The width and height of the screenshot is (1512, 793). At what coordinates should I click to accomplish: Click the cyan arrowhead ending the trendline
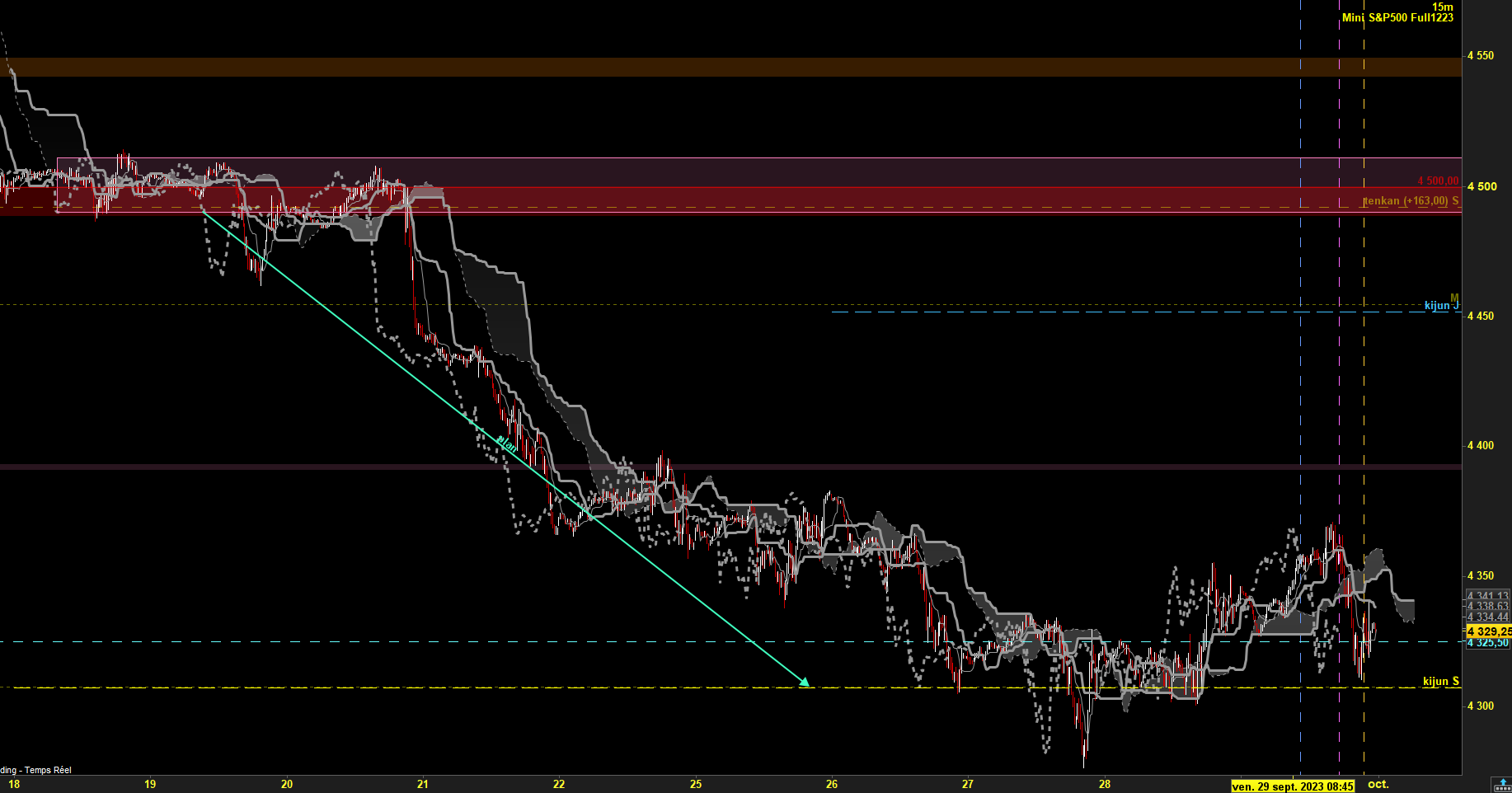click(x=805, y=682)
